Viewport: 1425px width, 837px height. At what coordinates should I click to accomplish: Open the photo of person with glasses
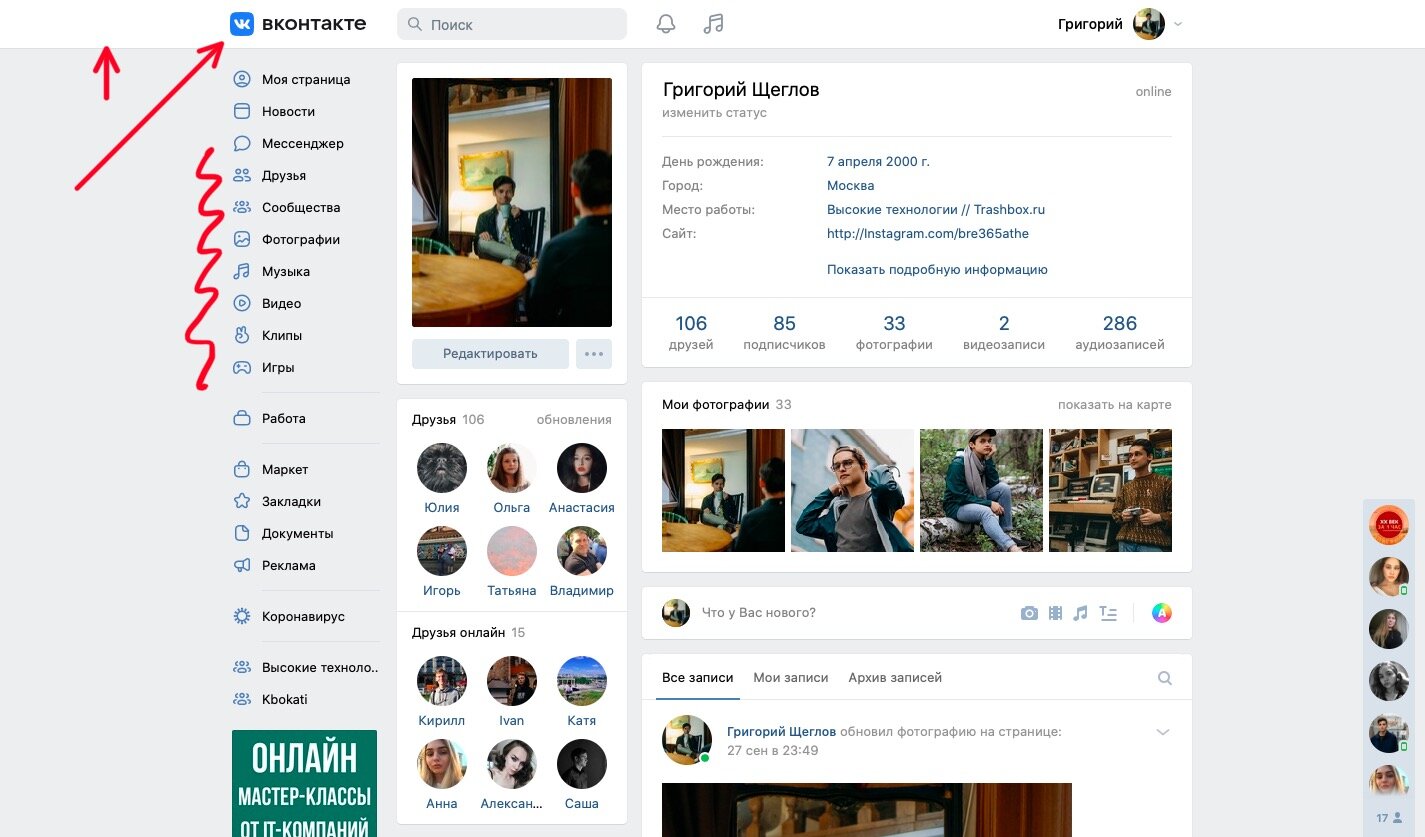point(852,490)
